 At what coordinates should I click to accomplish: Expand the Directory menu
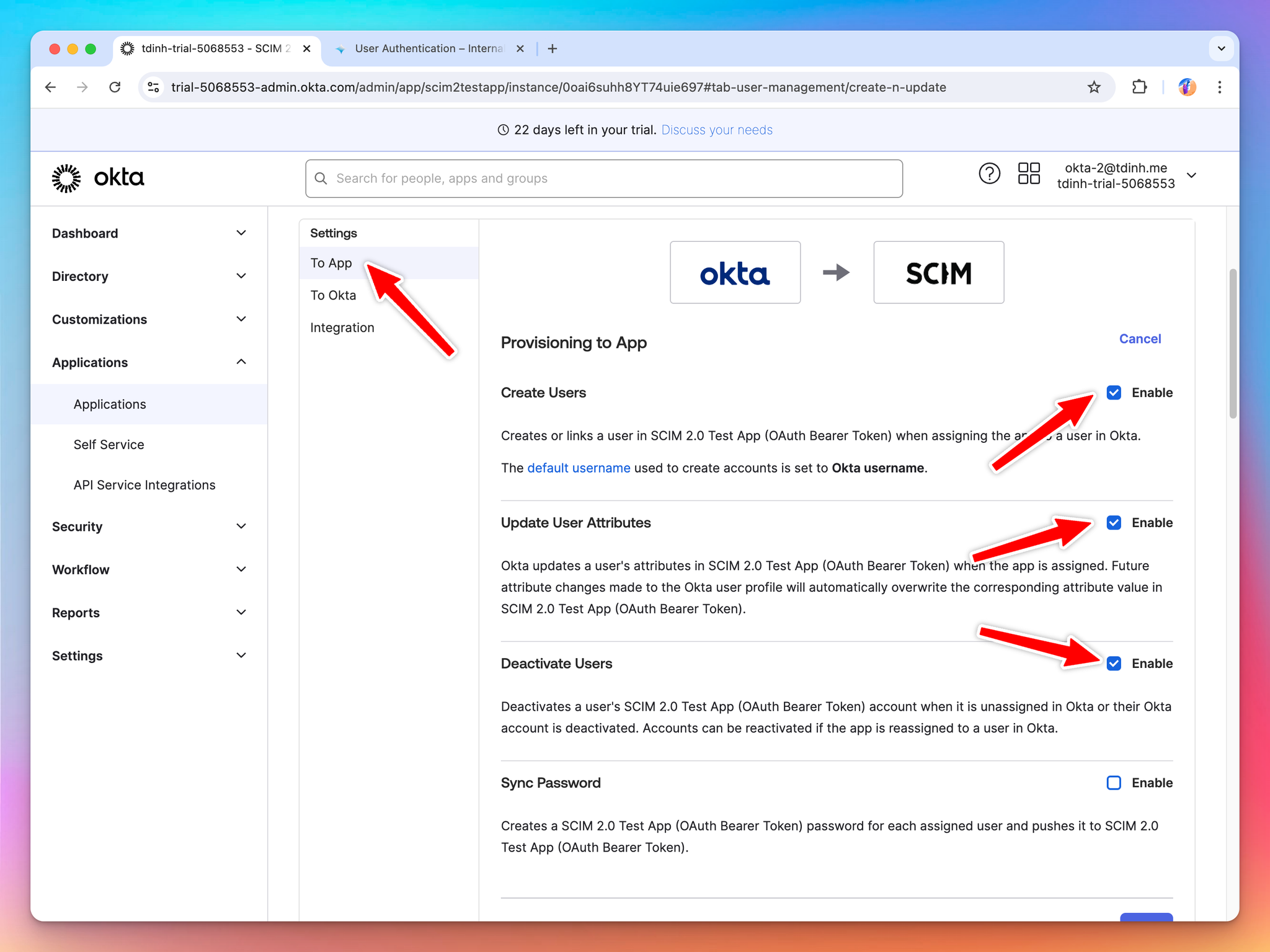(149, 276)
